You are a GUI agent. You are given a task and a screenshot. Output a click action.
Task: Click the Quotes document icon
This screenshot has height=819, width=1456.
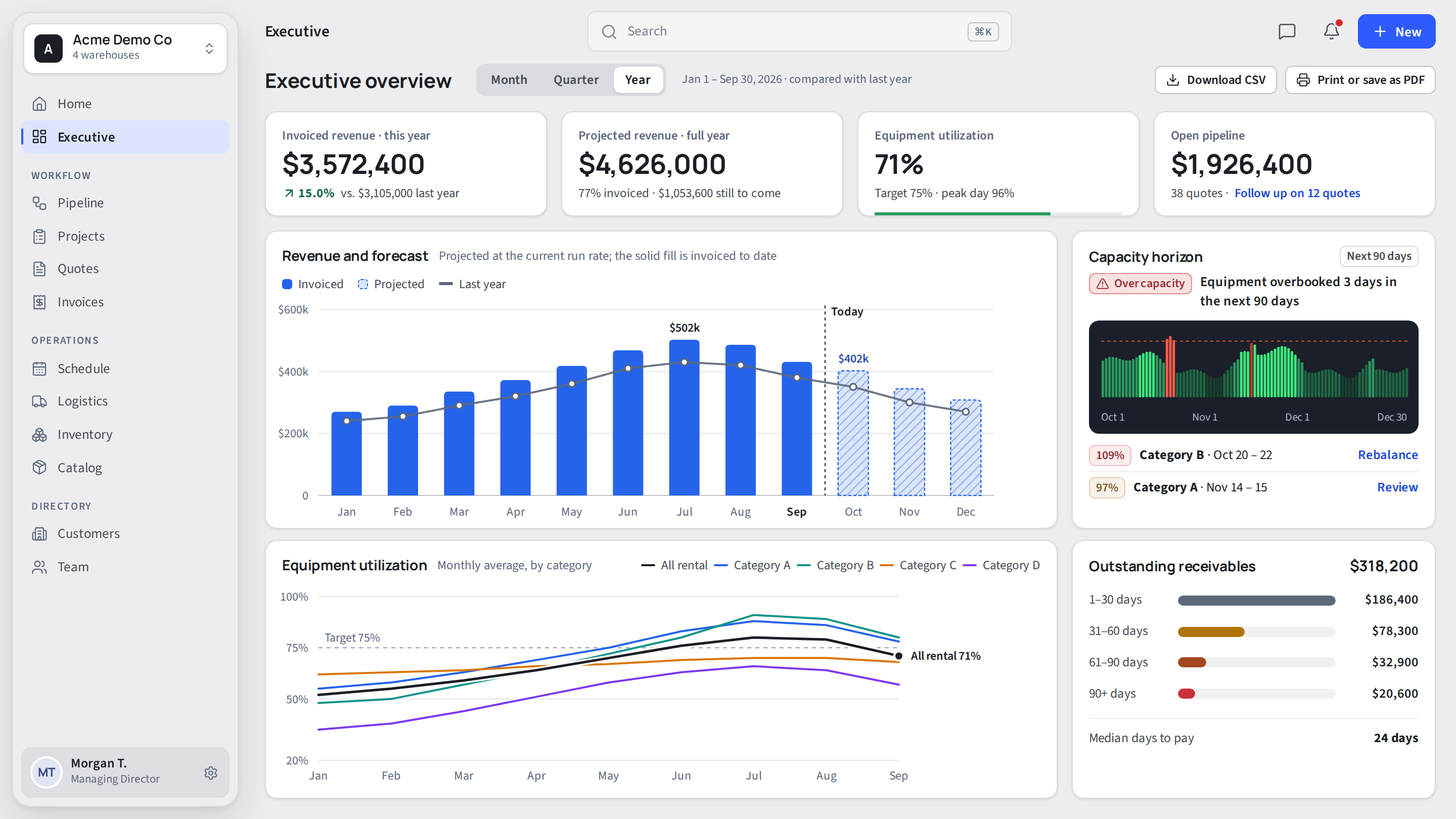(39, 269)
